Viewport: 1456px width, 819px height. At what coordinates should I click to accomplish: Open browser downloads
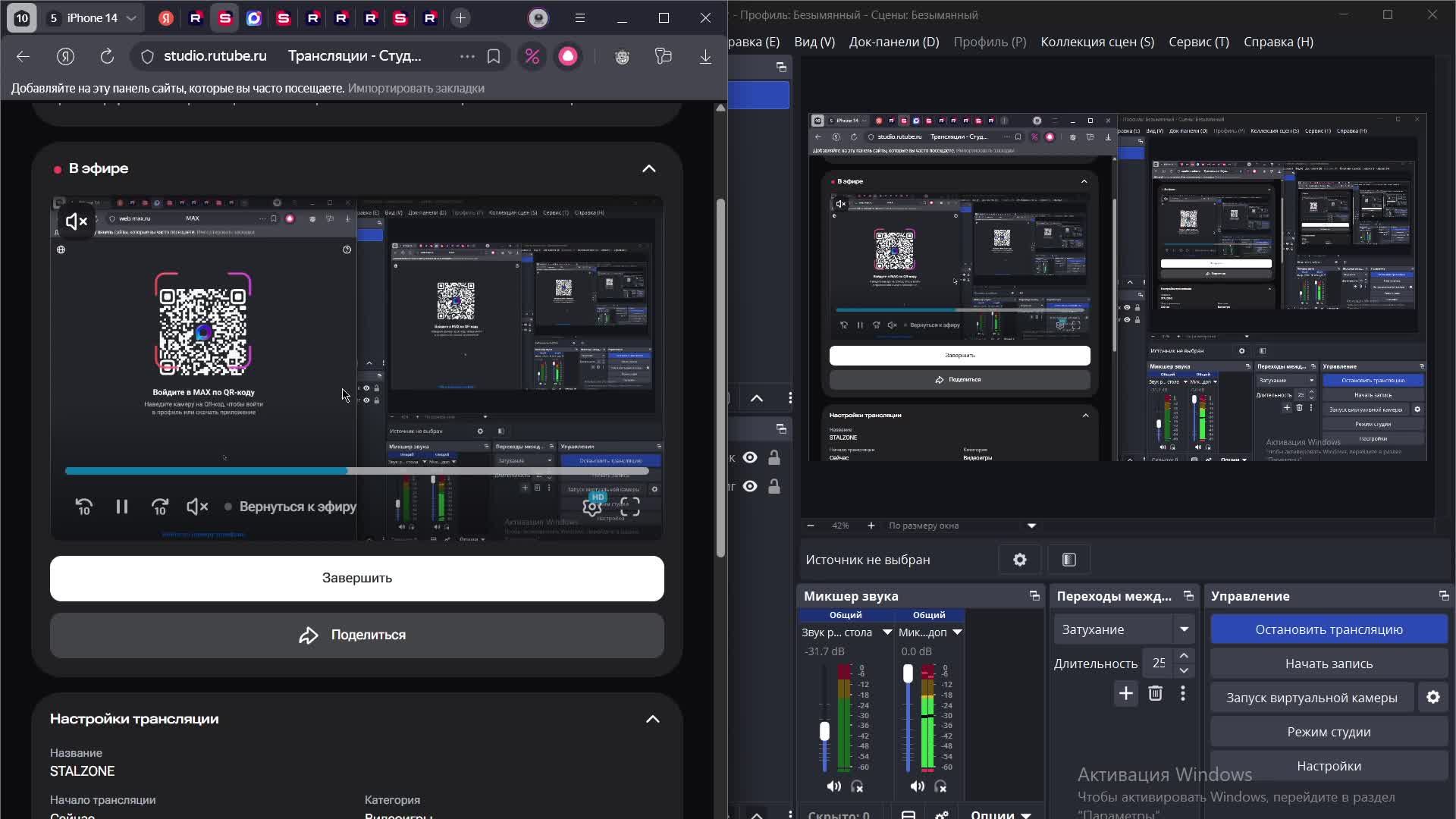pos(705,56)
